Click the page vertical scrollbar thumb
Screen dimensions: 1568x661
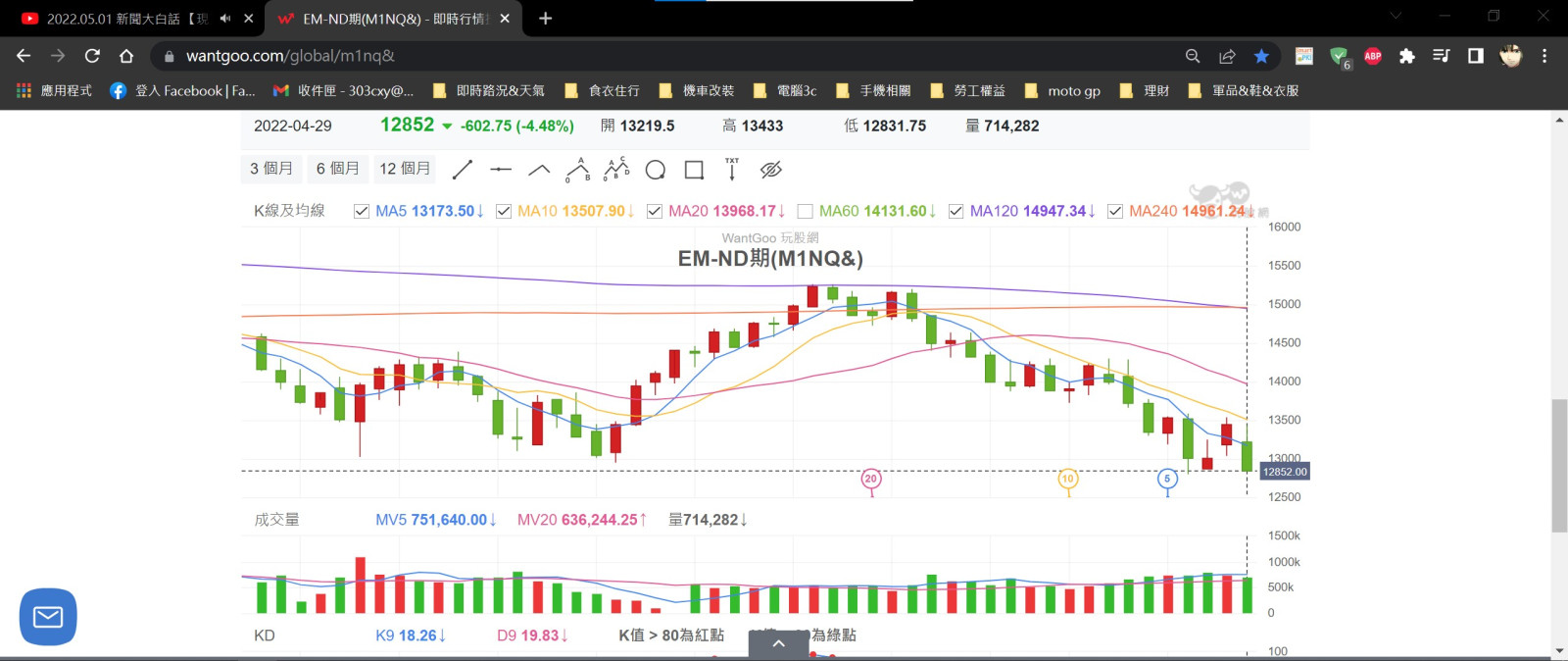click(x=1559, y=466)
